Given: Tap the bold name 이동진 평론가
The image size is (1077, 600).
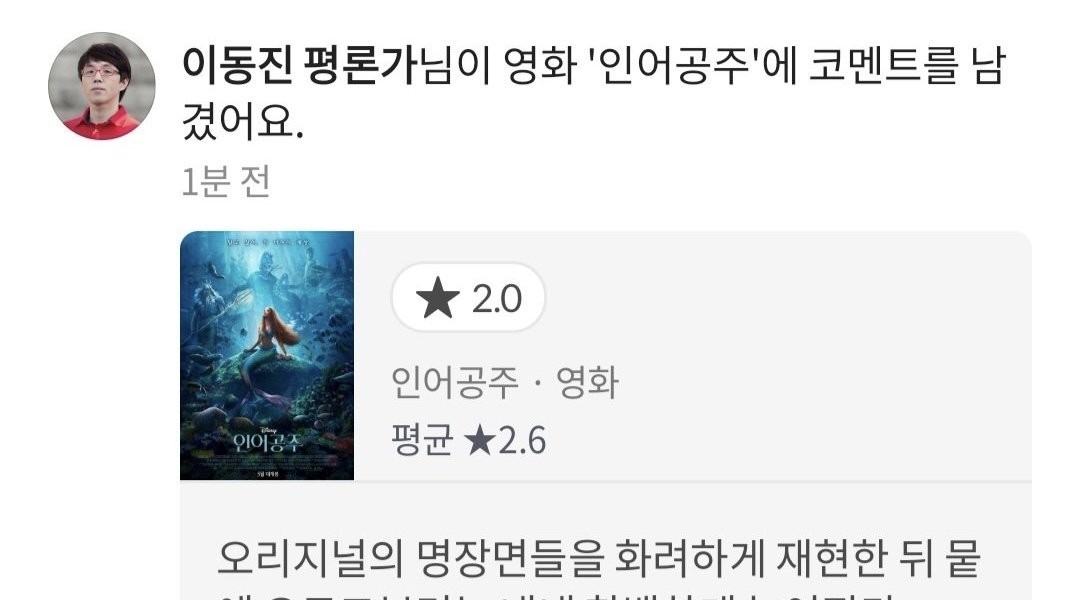Looking at the screenshot, I should click(x=300, y=66).
